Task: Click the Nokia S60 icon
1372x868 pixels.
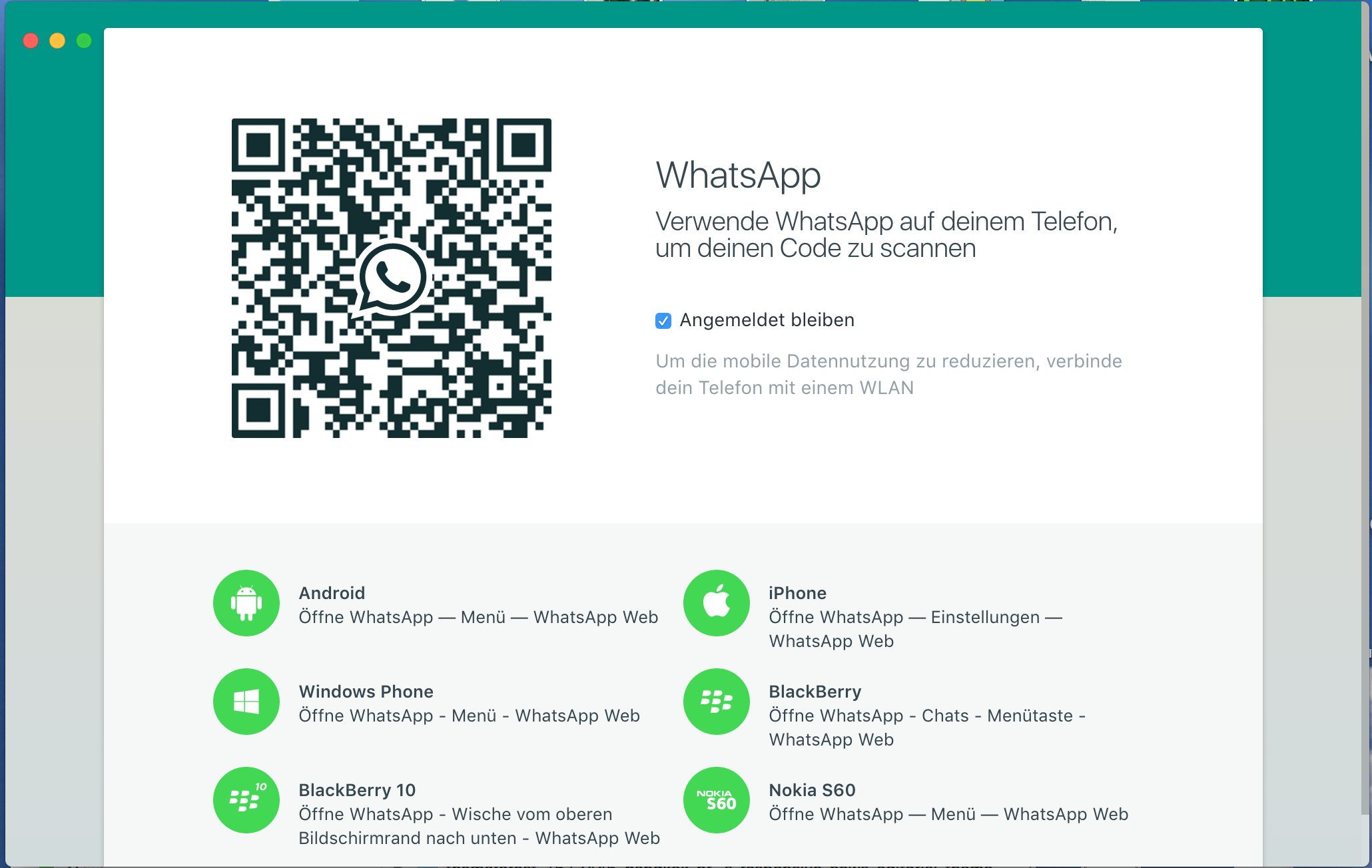Action: [717, 800]
